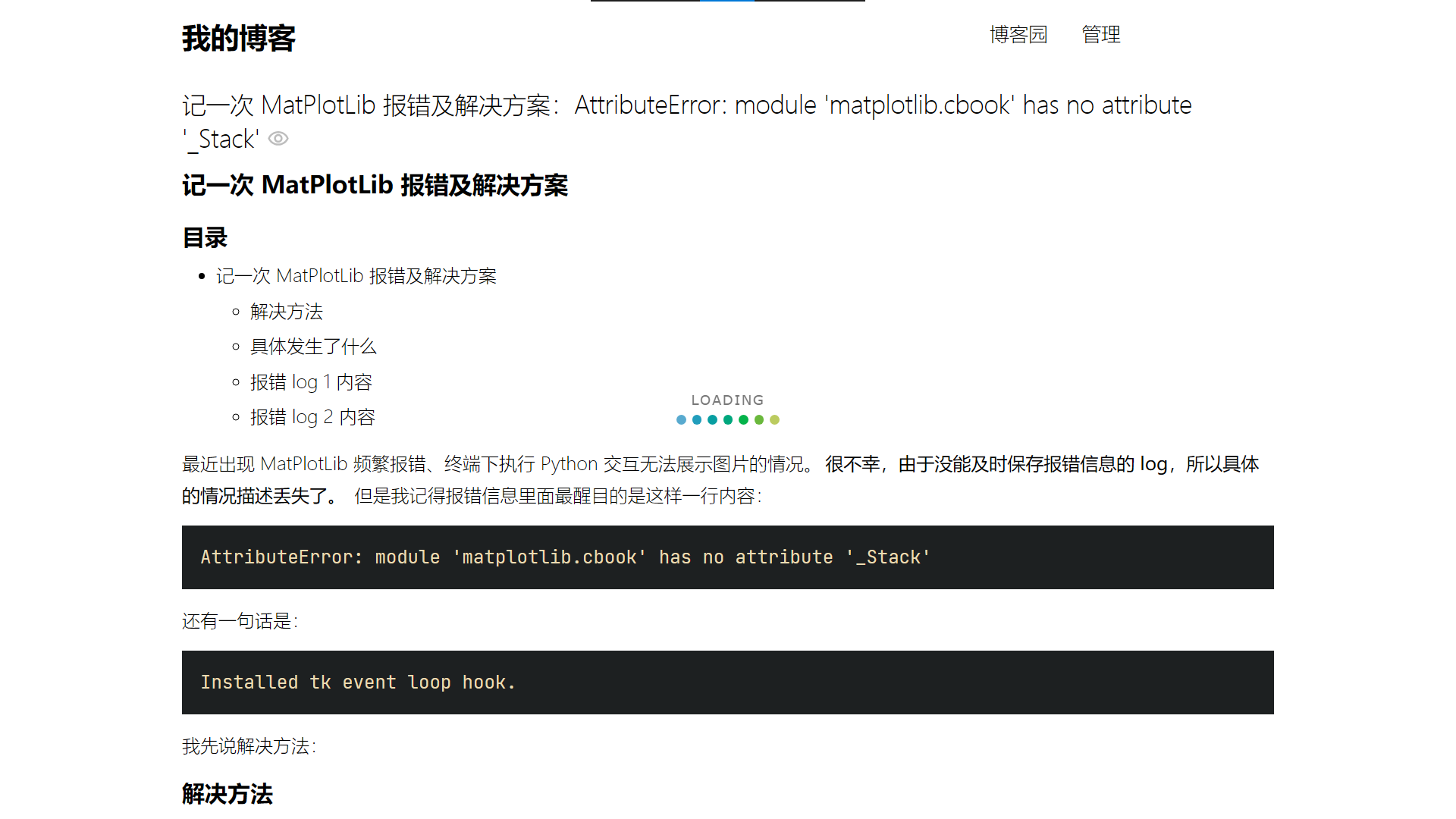
Task: Click 报错 log 1 内容 table of contents item
Action: [310, 381]
